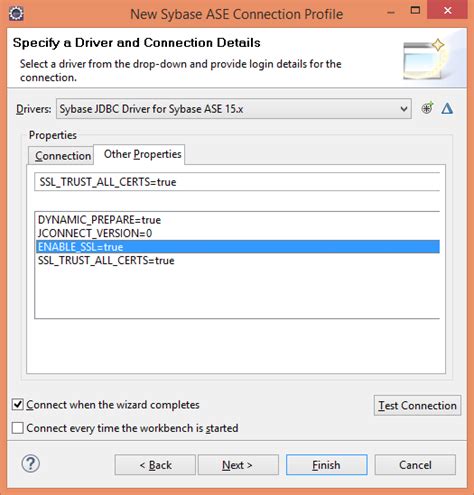Select JCONNECT_VERSION=0 in the list

238,233
